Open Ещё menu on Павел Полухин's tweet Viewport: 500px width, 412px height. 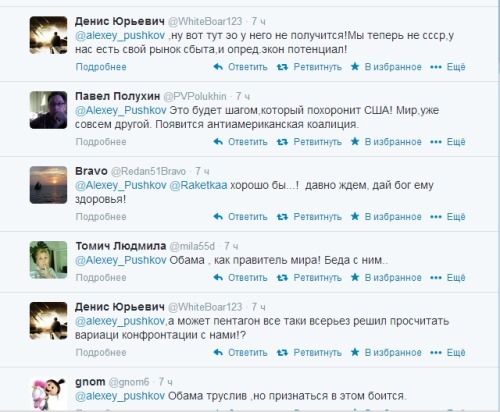tap(456, 142)
